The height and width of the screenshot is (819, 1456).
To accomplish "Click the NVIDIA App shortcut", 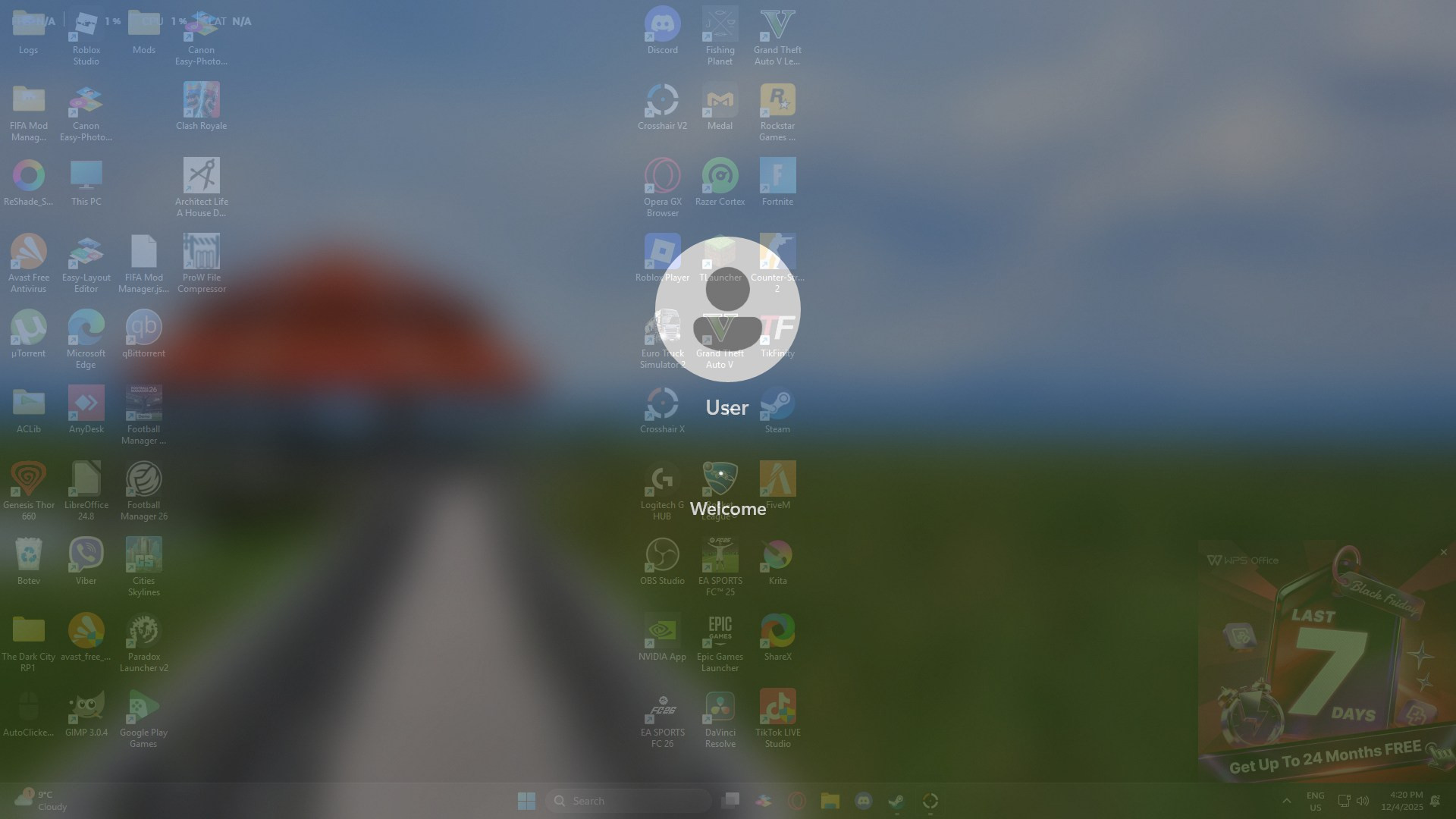I will [x=662, y=632].
